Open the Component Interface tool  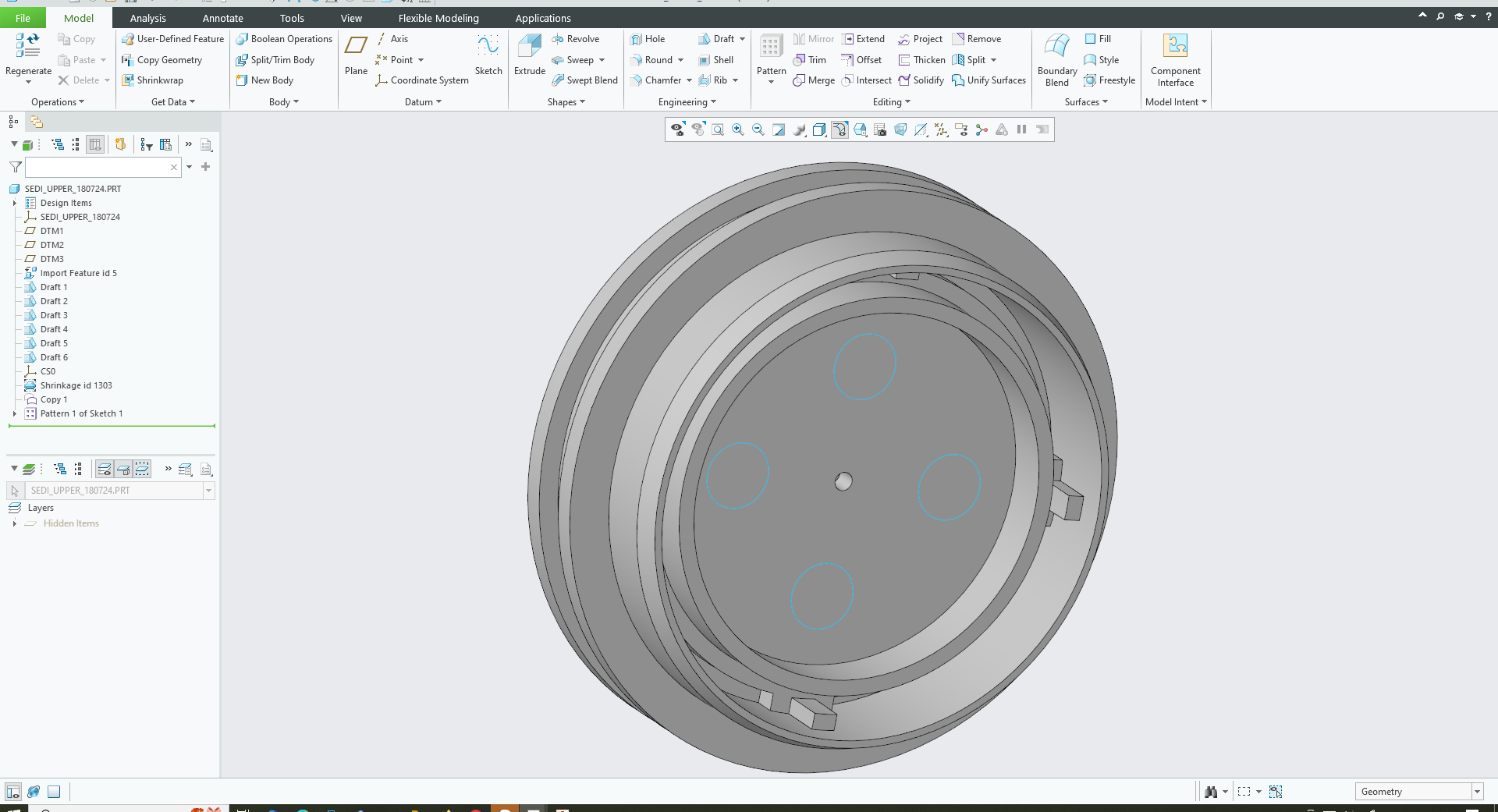1175,59
